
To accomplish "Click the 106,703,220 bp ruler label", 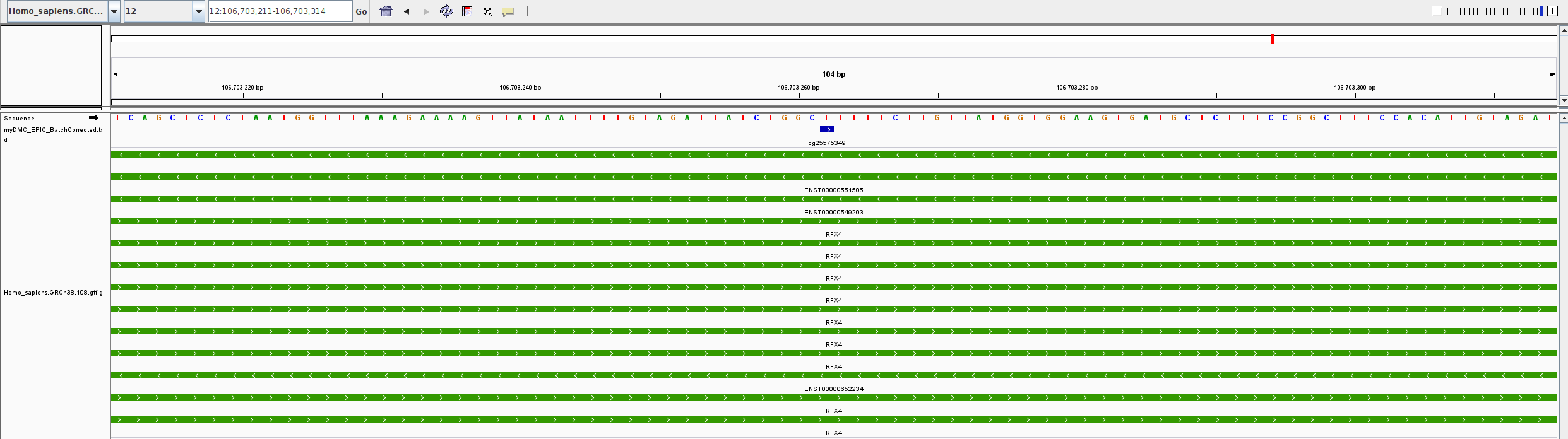I will (242, 88).
